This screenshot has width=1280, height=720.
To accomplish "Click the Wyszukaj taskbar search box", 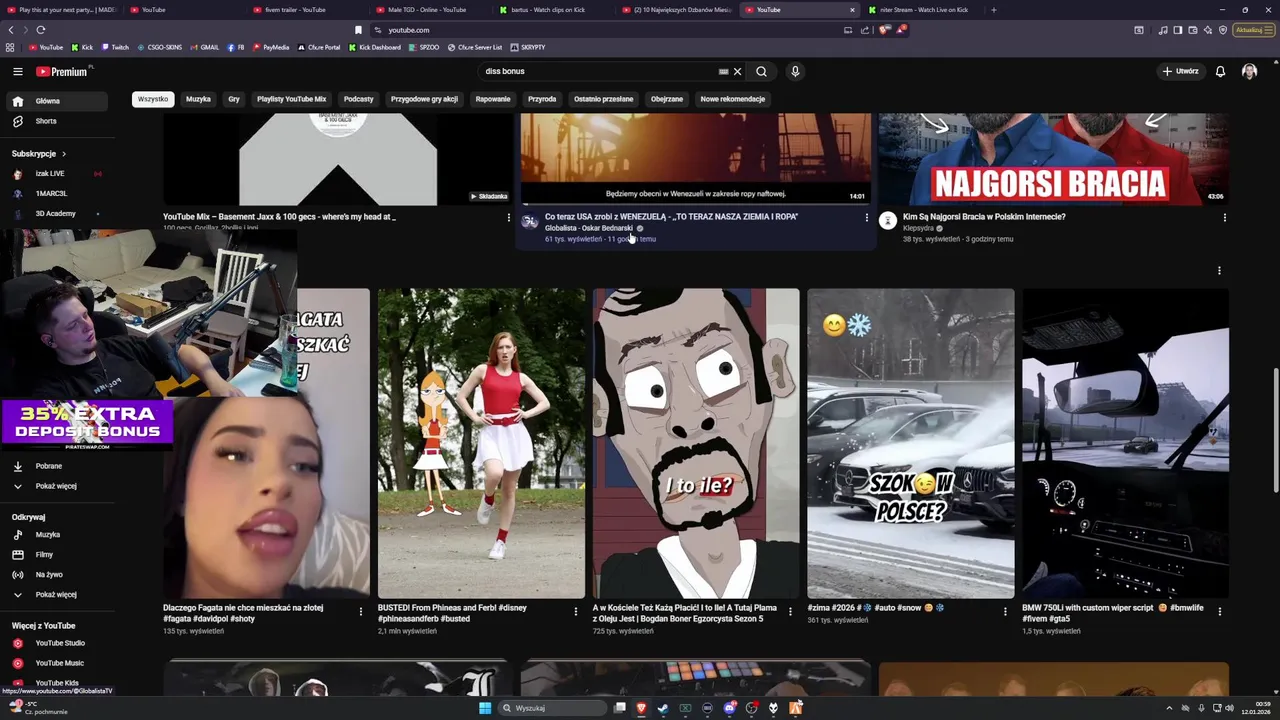I will click(553, 708).
